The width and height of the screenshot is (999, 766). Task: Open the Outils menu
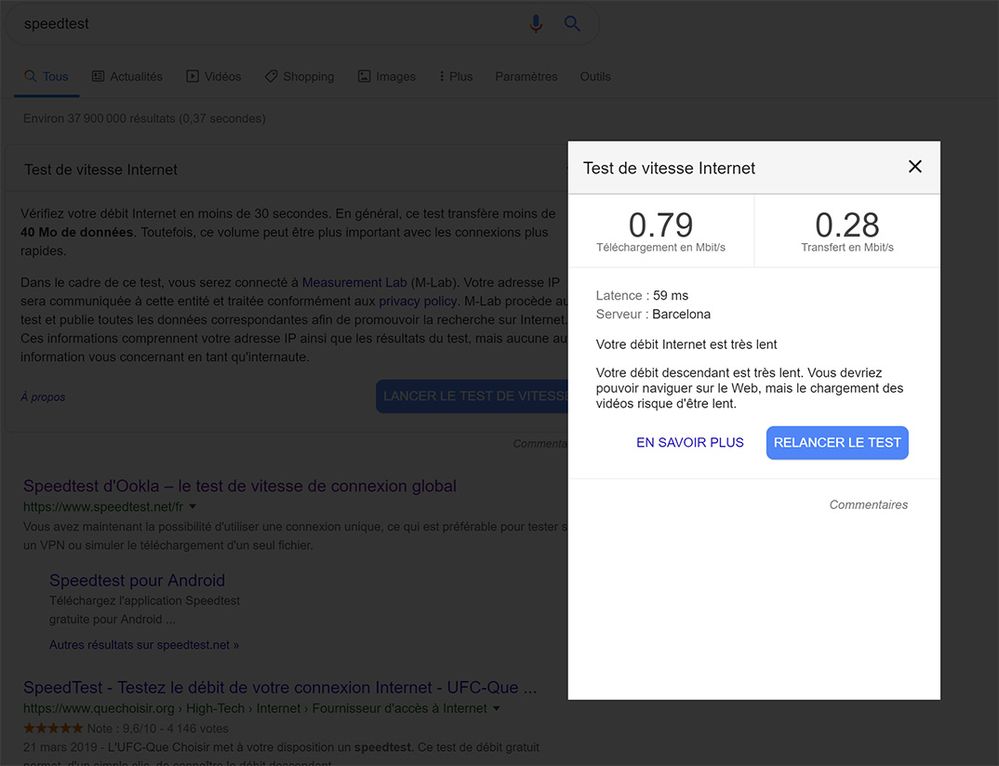tap(595, 76)
